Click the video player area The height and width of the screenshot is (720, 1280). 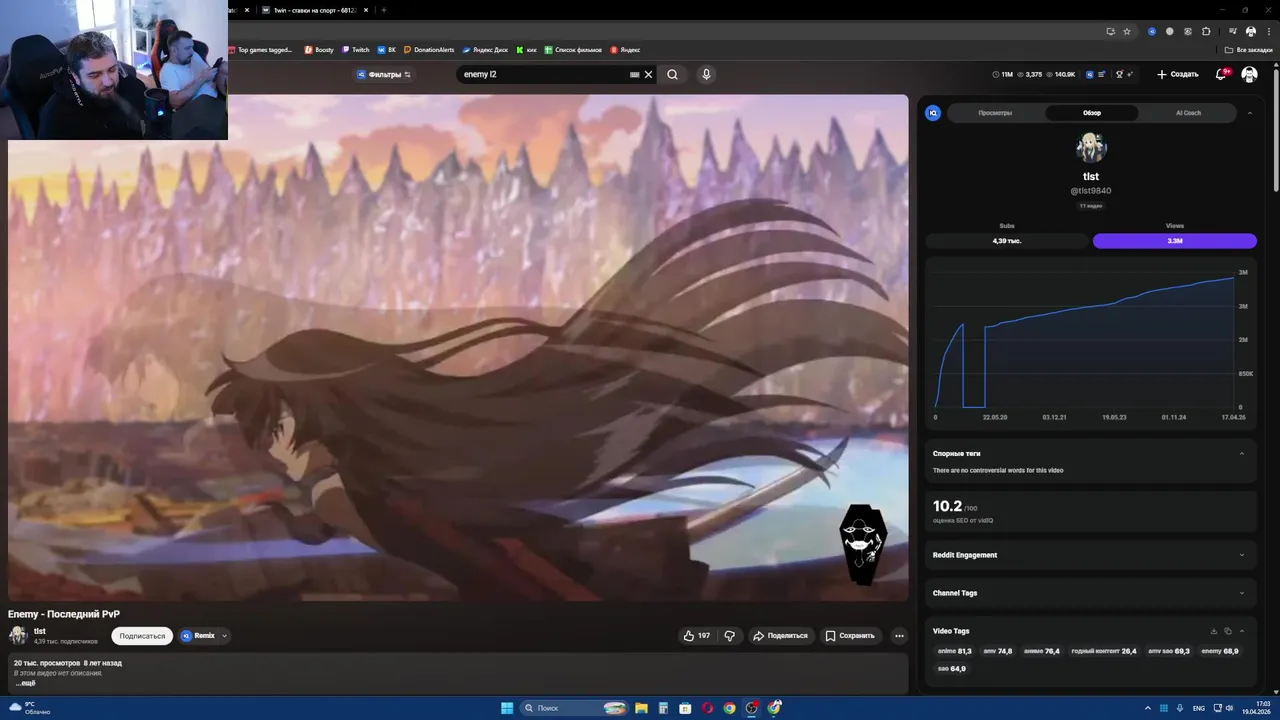(x=458, y=348)
